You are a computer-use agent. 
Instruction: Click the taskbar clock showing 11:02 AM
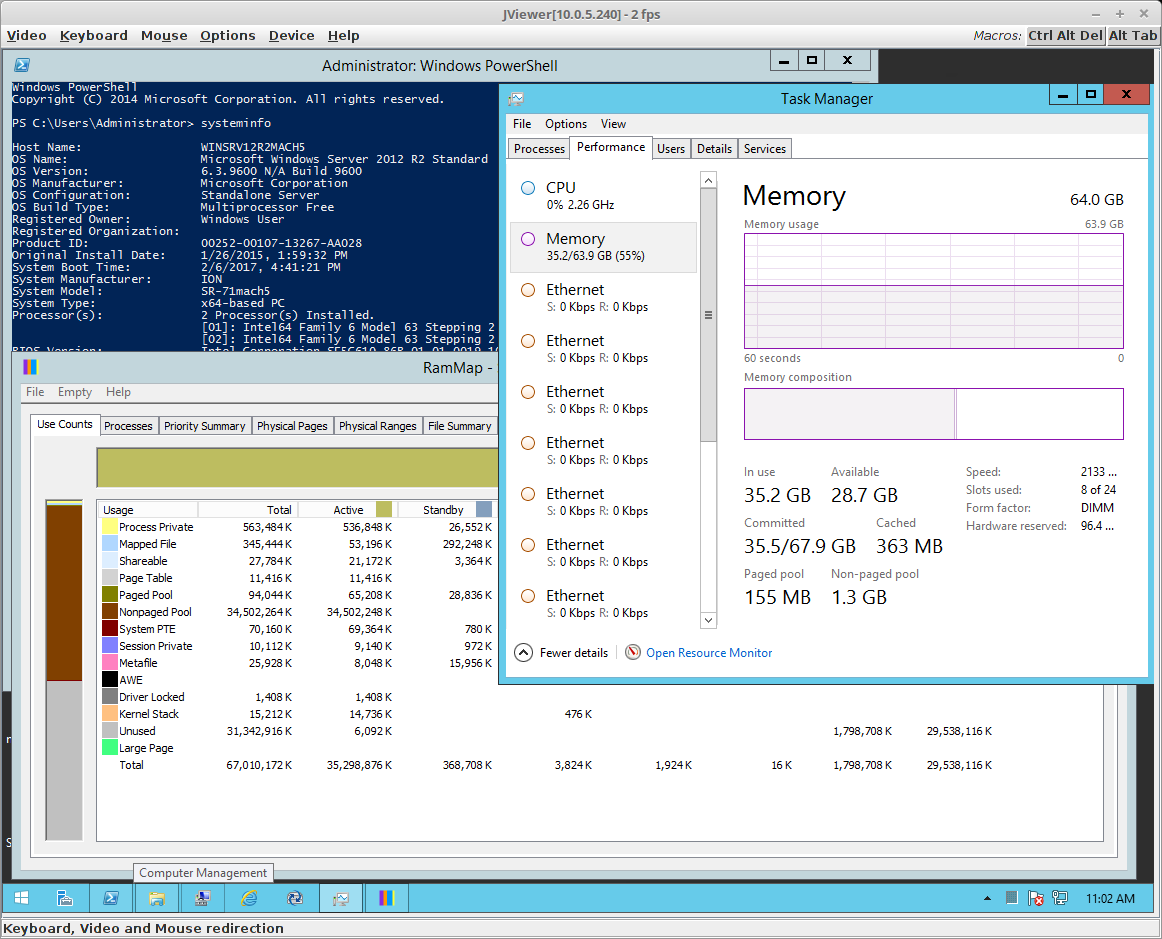click(x=1110, y=898)
